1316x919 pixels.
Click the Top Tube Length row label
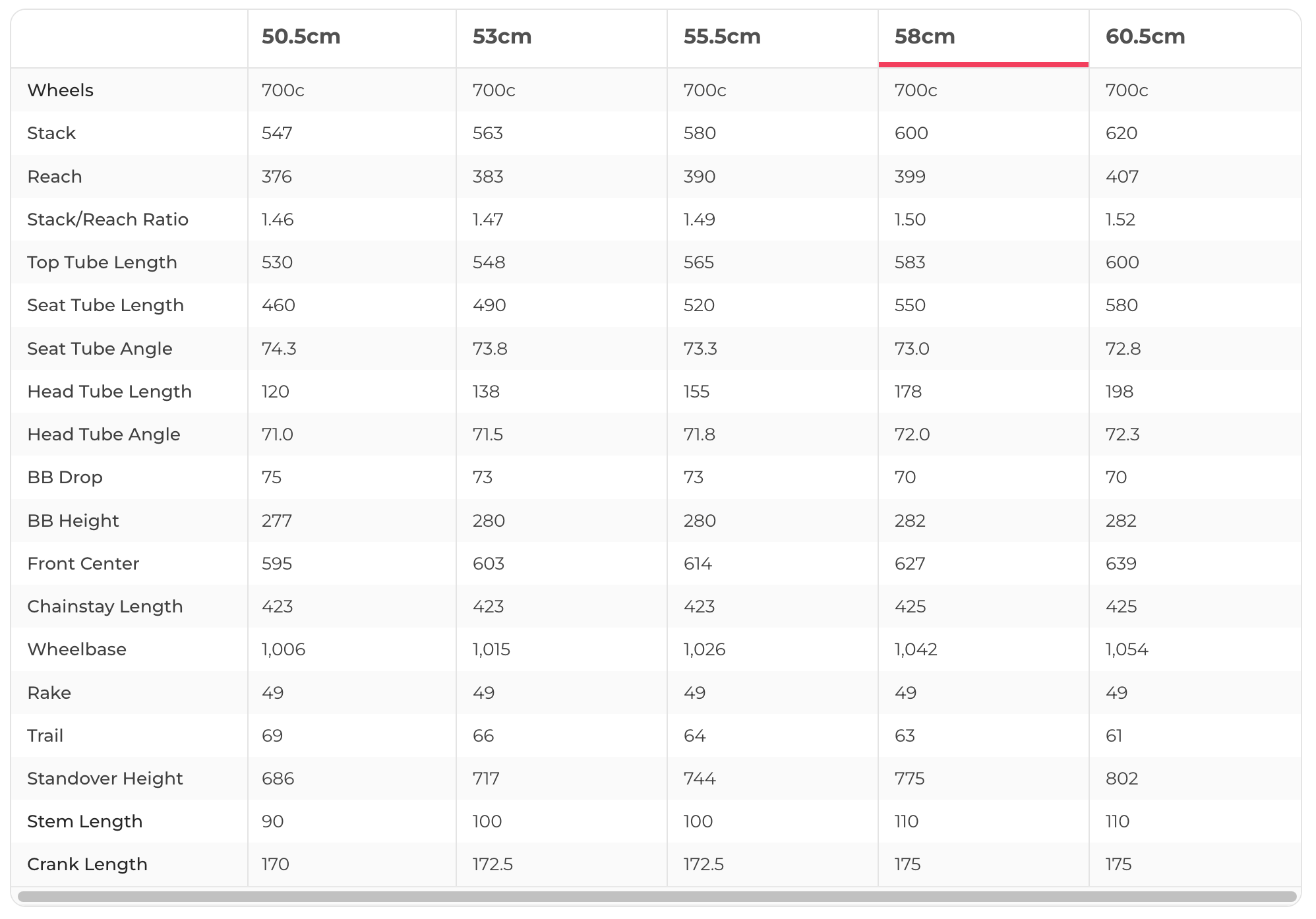click(102, 262)
